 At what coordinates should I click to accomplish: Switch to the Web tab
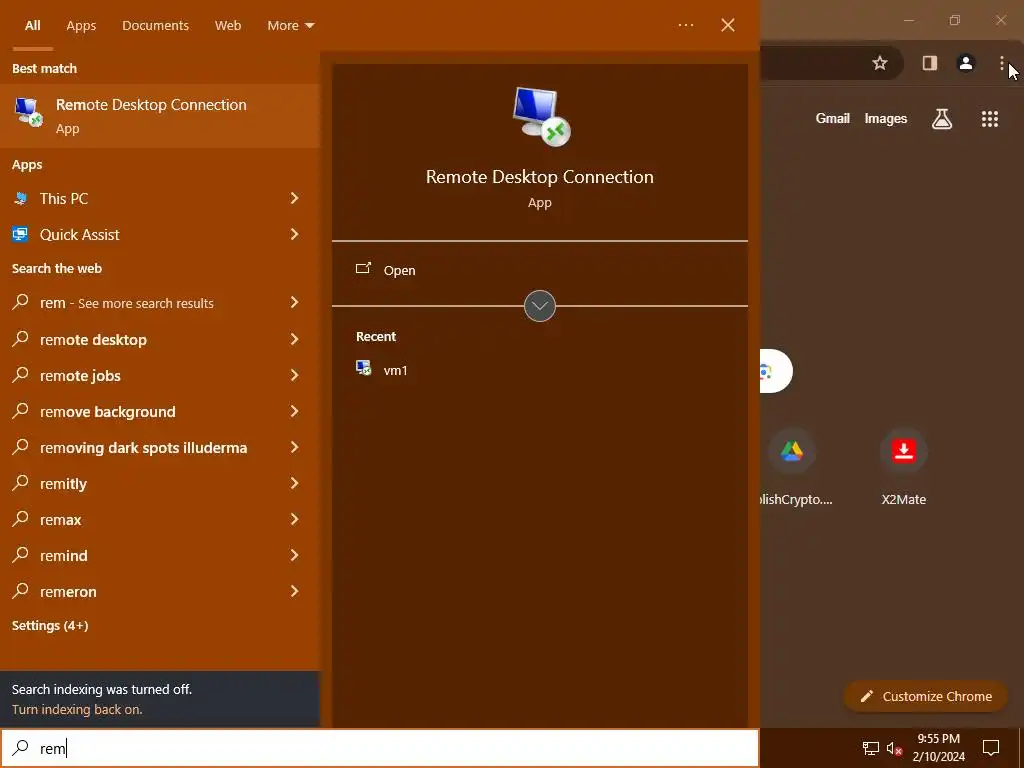228,25
